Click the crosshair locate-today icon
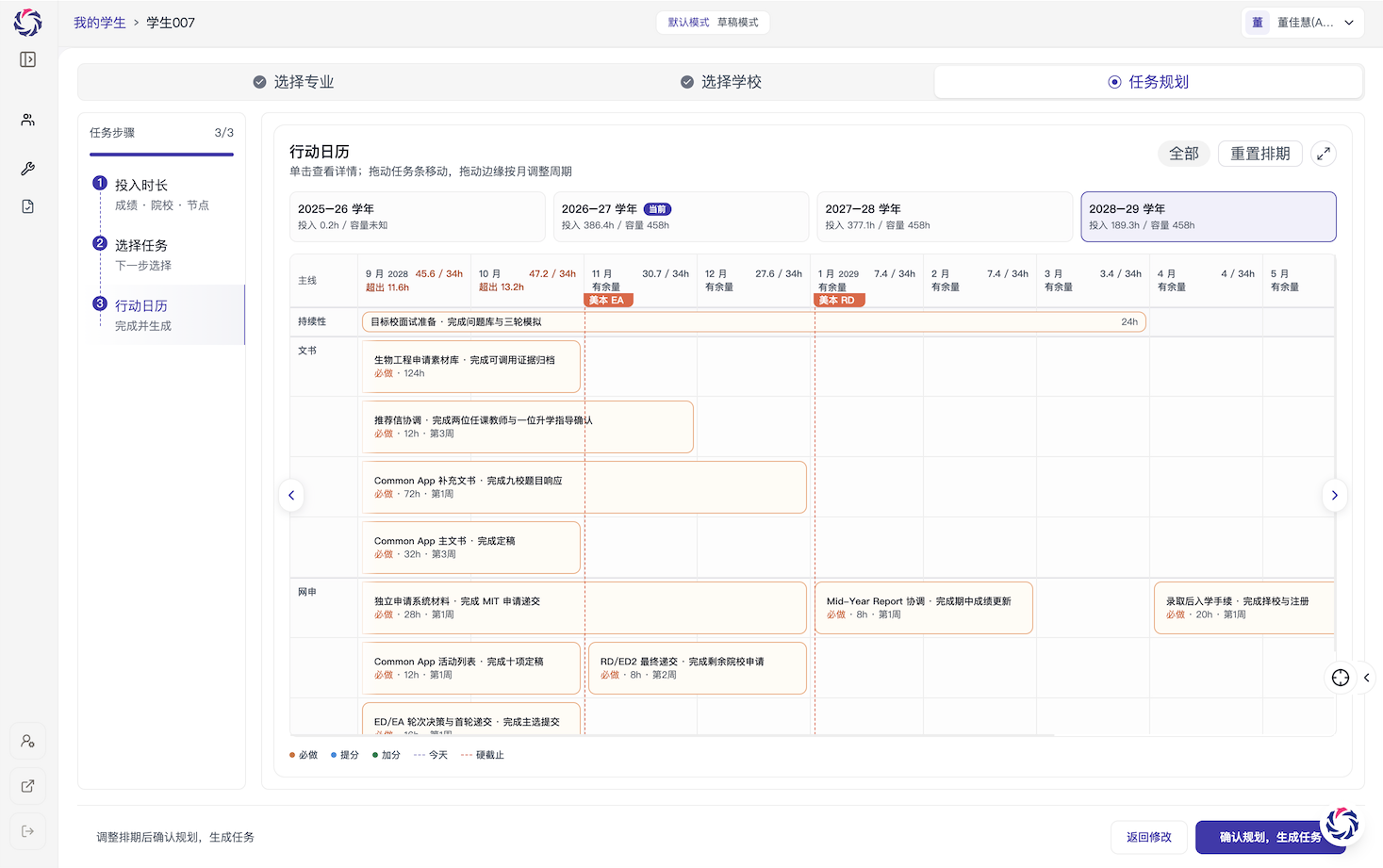Screen dimensions: 1383x868 [x=1341, y=678]
